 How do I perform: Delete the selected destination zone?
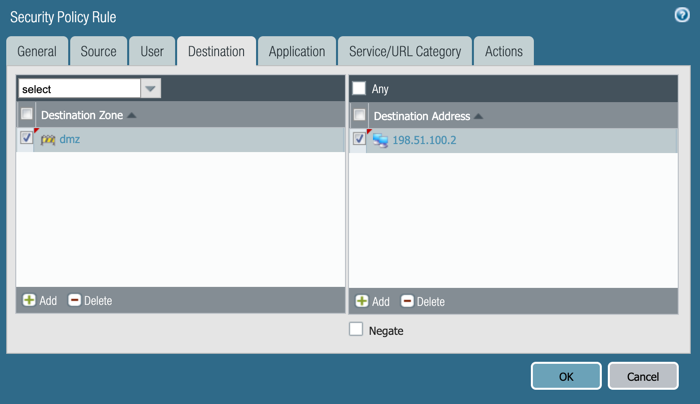90,300
